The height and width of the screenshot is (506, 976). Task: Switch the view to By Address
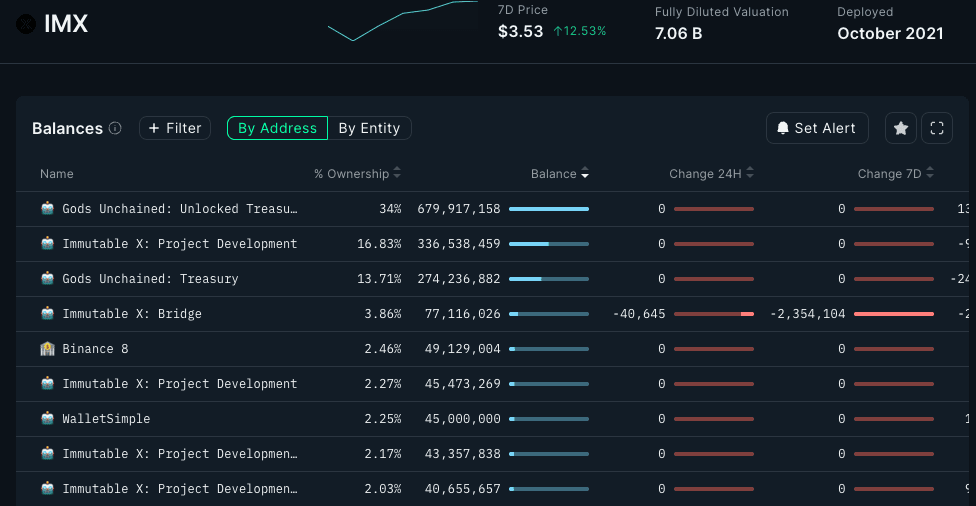click(x=277, y=128)
